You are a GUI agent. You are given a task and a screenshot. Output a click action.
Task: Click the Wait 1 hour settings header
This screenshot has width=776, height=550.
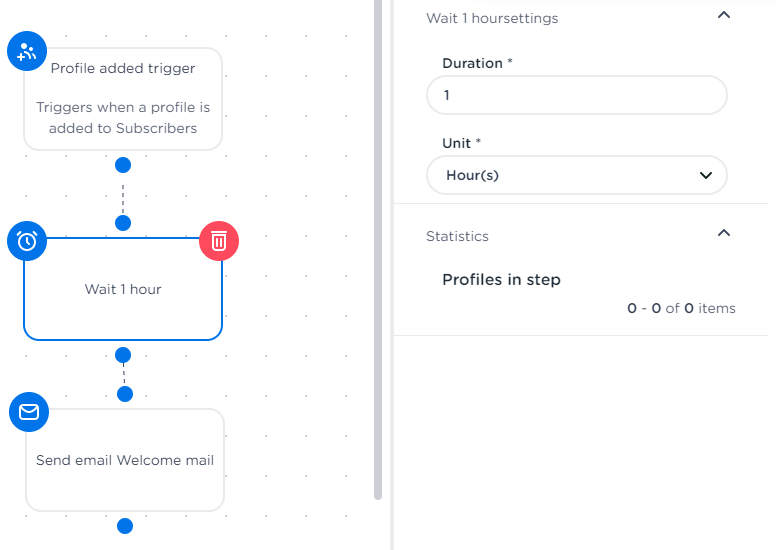click(x=492, y=18)
